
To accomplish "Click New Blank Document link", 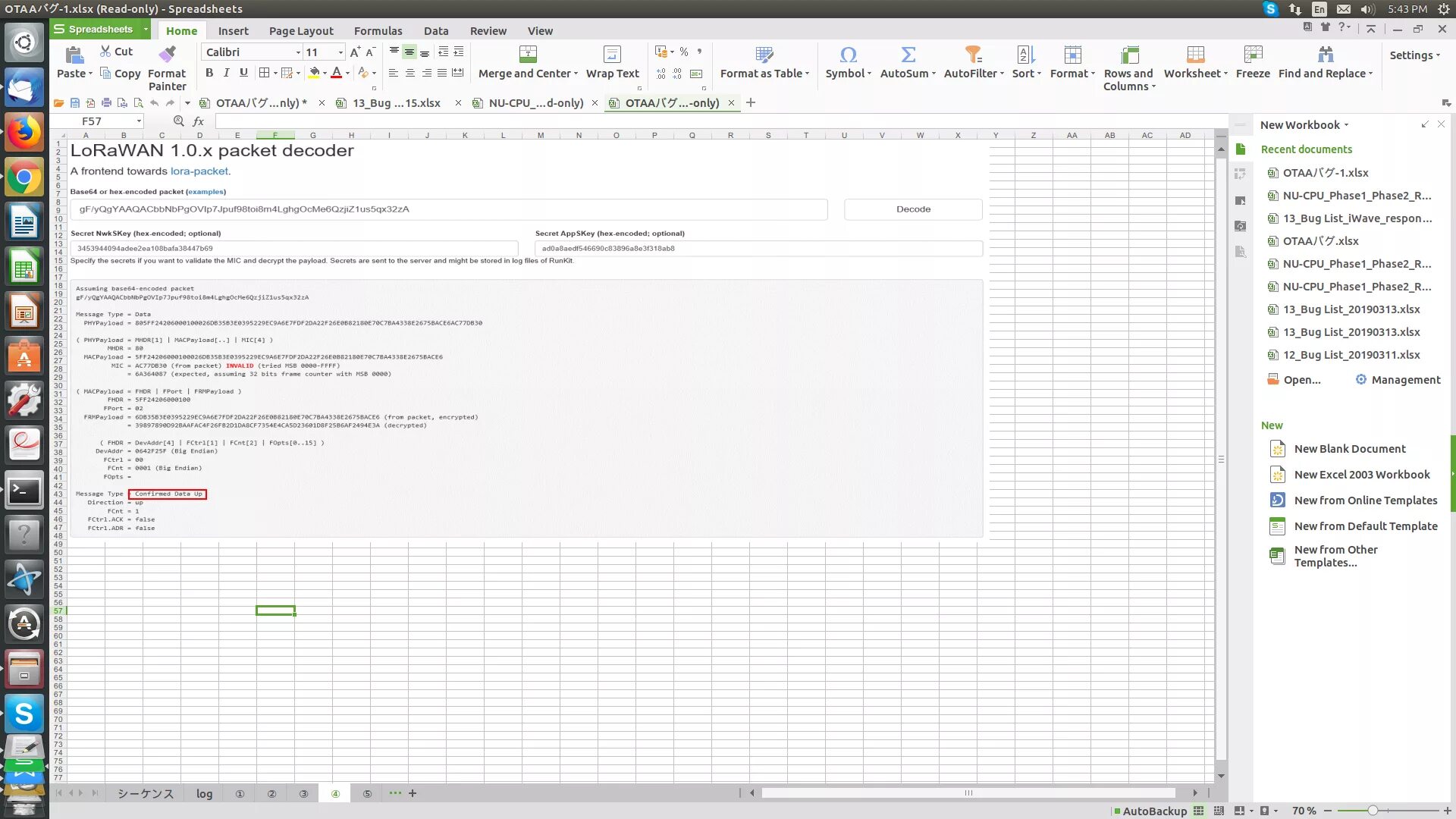I will [x=1349, y=449].
